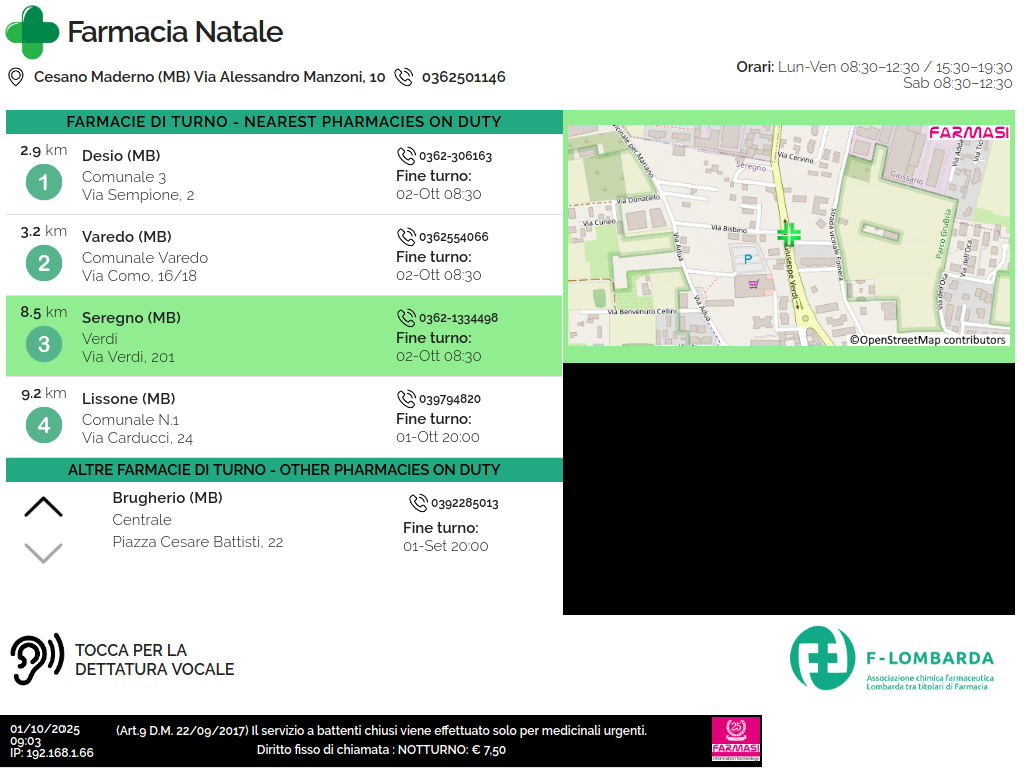This screenshot has width=1024, height=768.
Task: Click the green cross marker on map
Action: point(789,234)
